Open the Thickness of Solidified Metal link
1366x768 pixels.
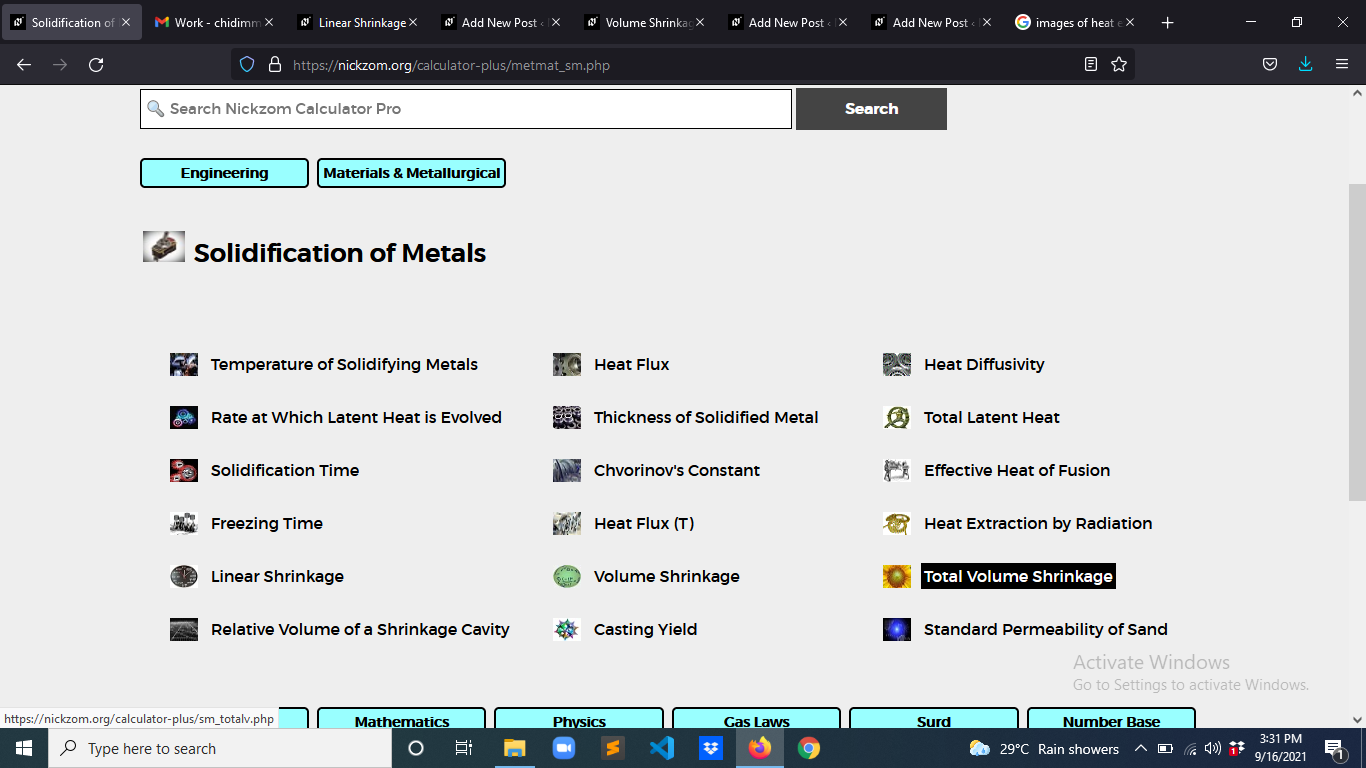(x=706, y=417)
